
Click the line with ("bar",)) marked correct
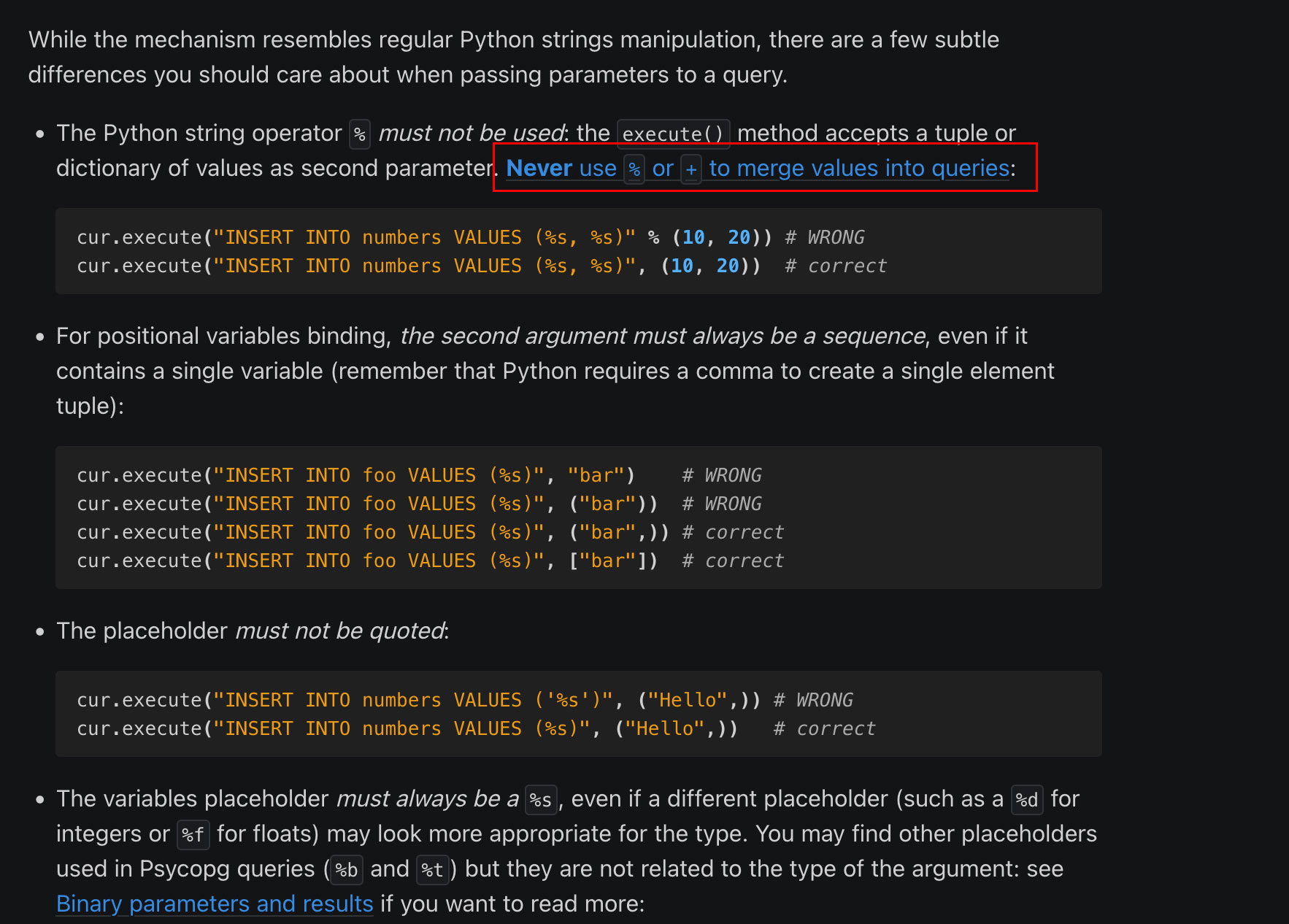(x=431, y=532)
